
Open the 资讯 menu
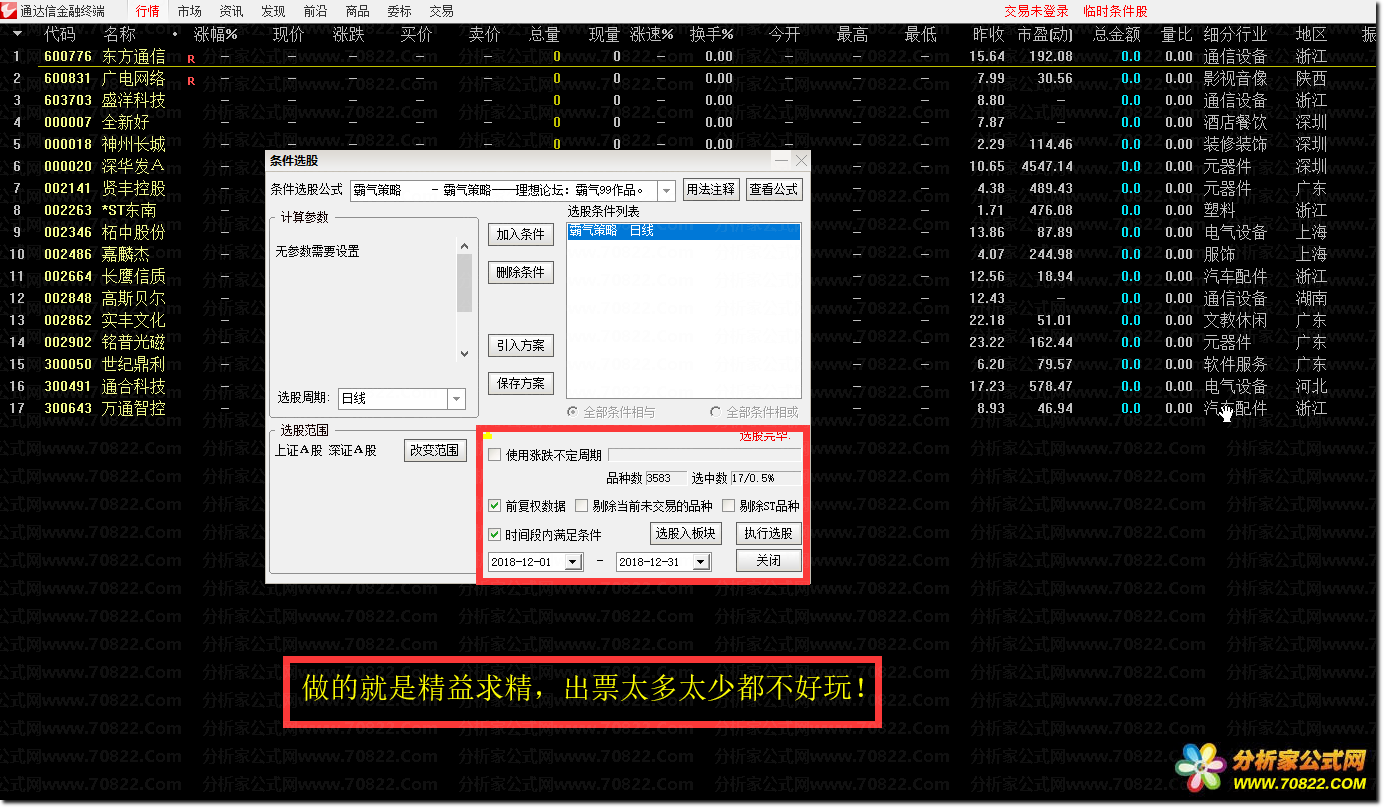point(231,11)
